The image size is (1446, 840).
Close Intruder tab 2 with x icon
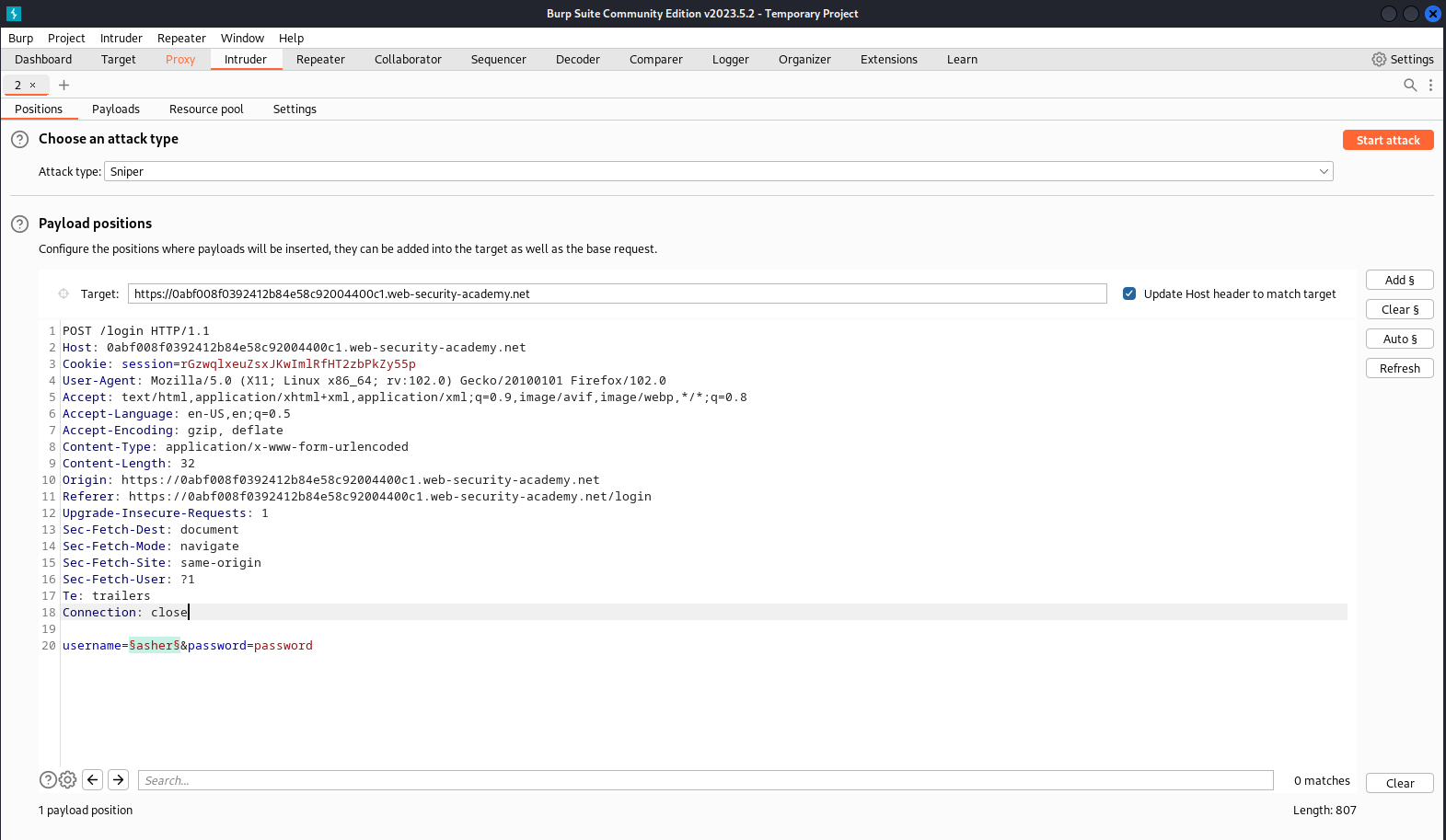pyautogui.click(x=33, y=85)
